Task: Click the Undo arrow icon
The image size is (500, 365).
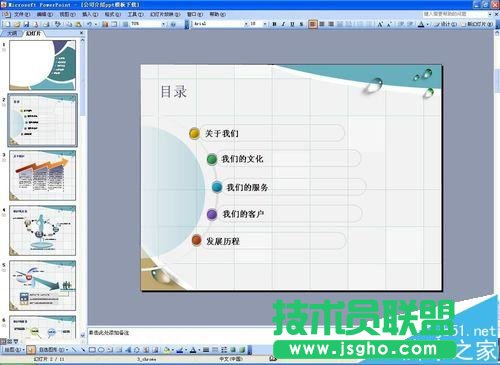Action: coord(89,24)
